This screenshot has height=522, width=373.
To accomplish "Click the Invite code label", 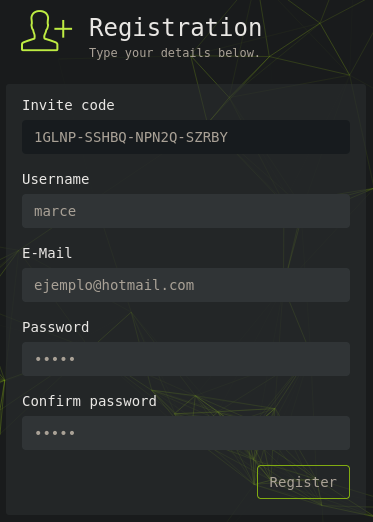I will click(68, 105).
